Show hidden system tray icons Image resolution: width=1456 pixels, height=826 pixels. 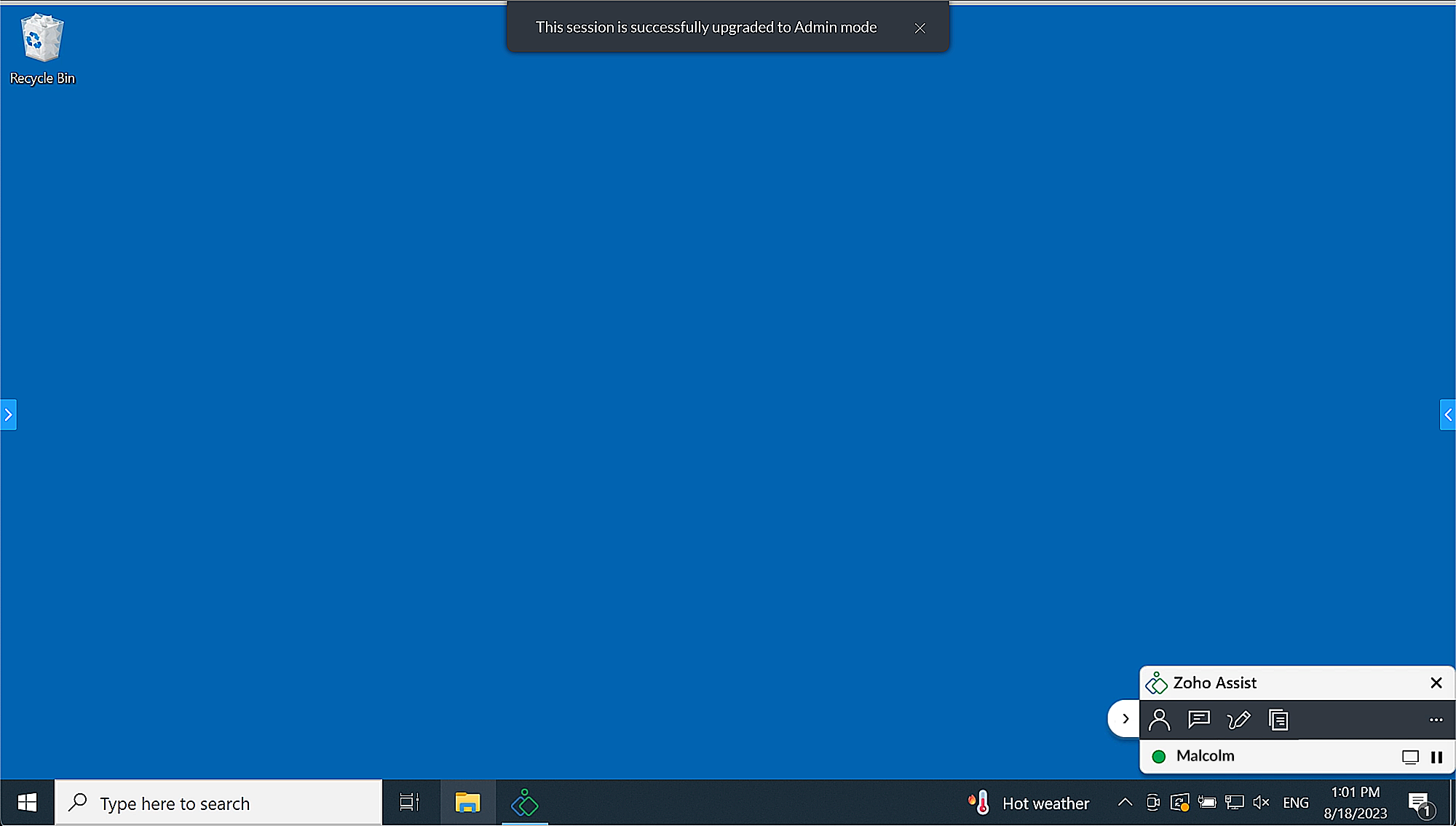(x=1125, y=803)
